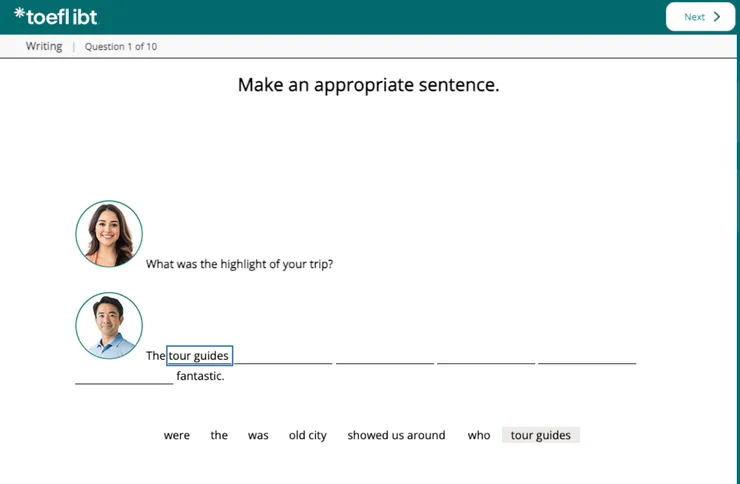Select the word chip "who"
This screenshot has height=484, width=740.
479,435
